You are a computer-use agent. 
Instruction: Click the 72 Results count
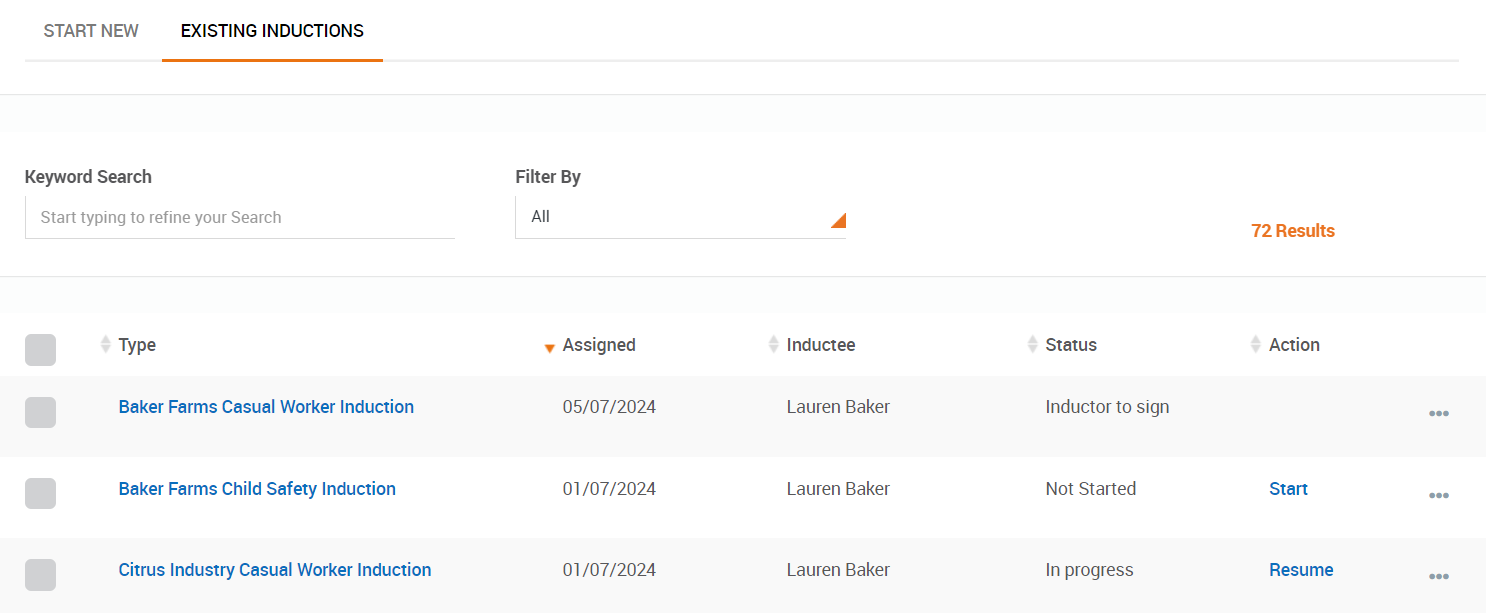(1293, 230)
